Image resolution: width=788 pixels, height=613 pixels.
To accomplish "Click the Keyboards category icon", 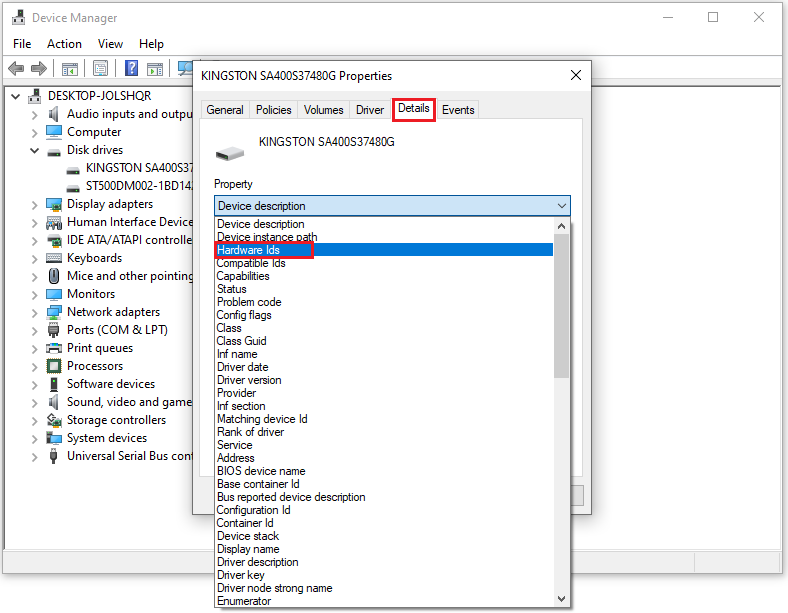I will pyautogui.click(x=54, y=258).
